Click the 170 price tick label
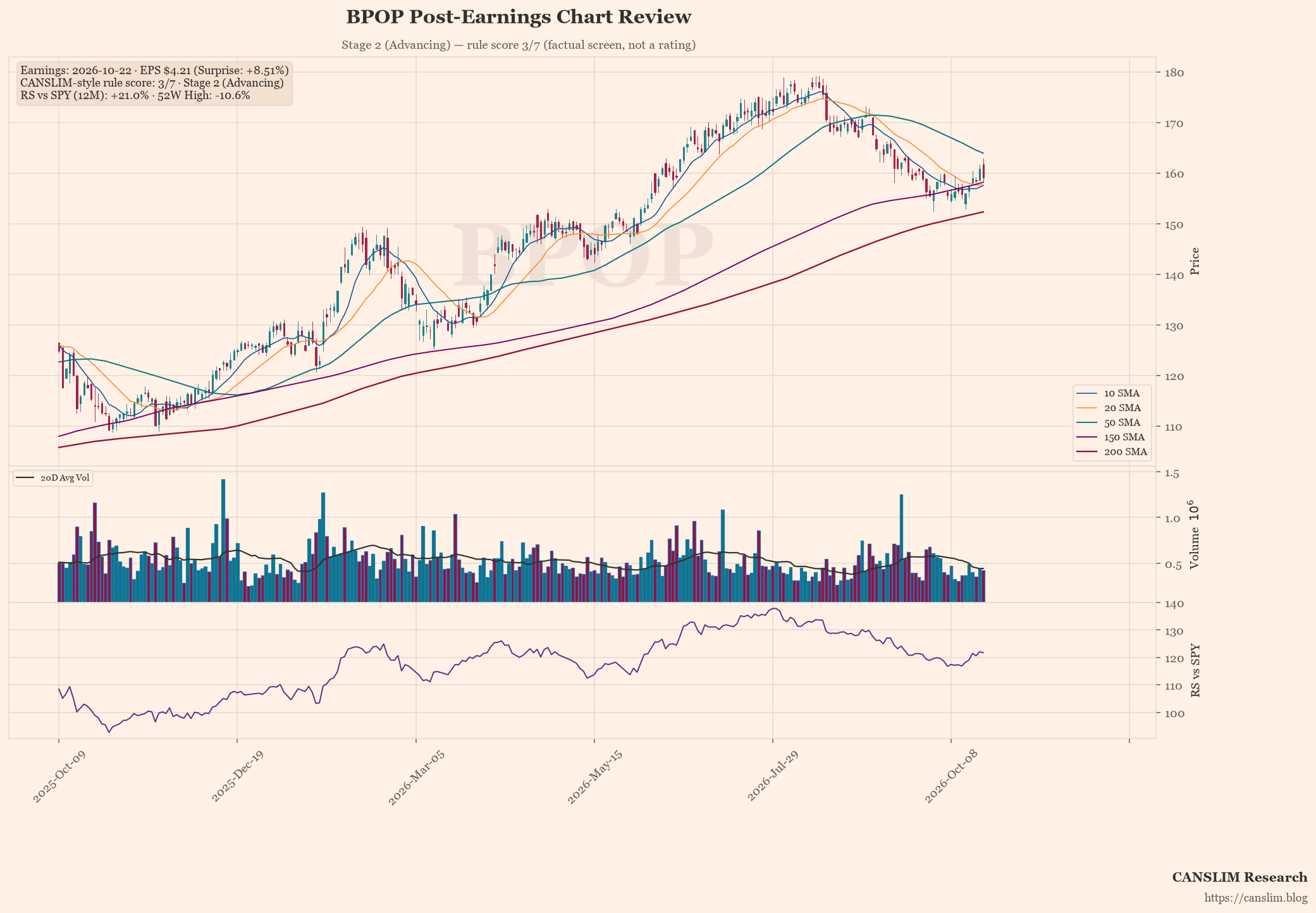The width and height of the screenshot is (1316, 913). [1174, 123]
